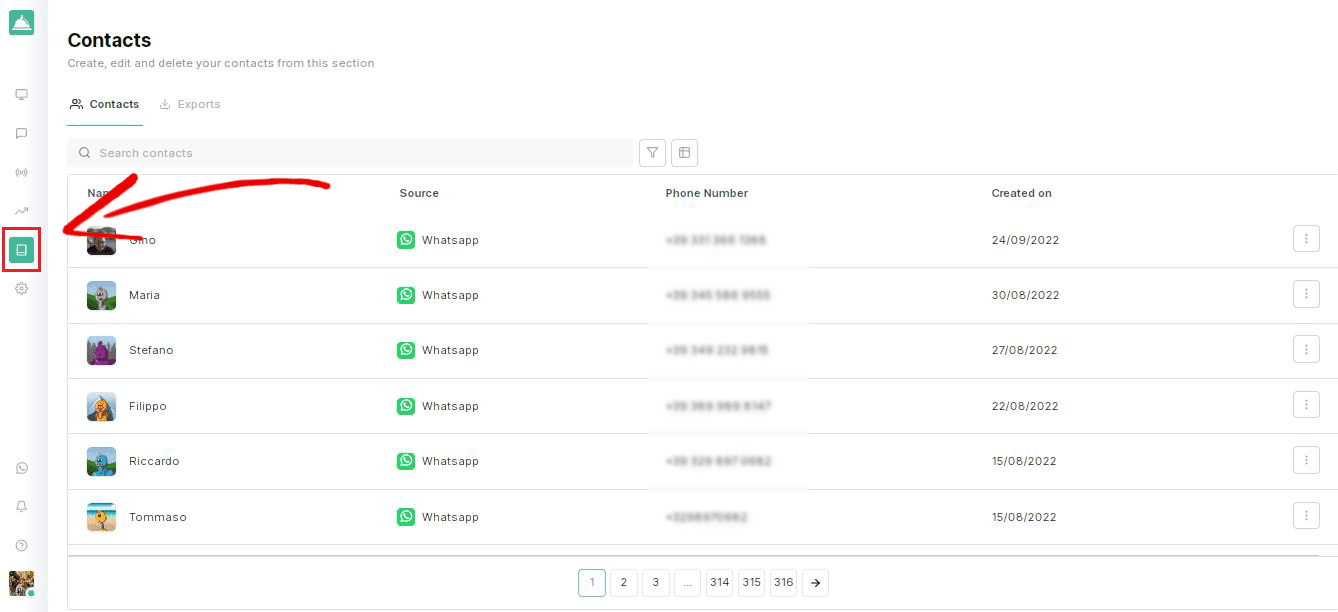
Task: Open the analytics trend chart icon
Action: pos(21,211)
